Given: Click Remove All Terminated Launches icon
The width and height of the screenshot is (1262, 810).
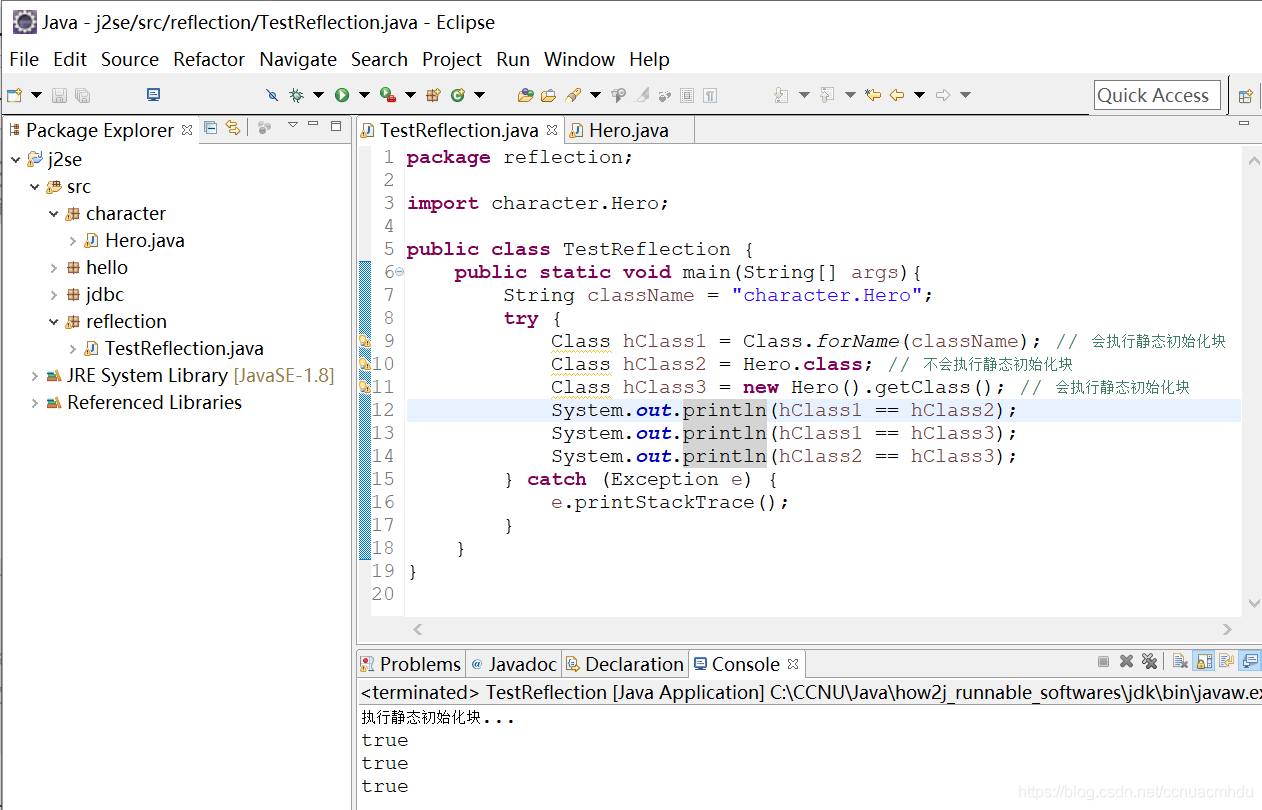Looking at the screenshot, I should 1149,661.
